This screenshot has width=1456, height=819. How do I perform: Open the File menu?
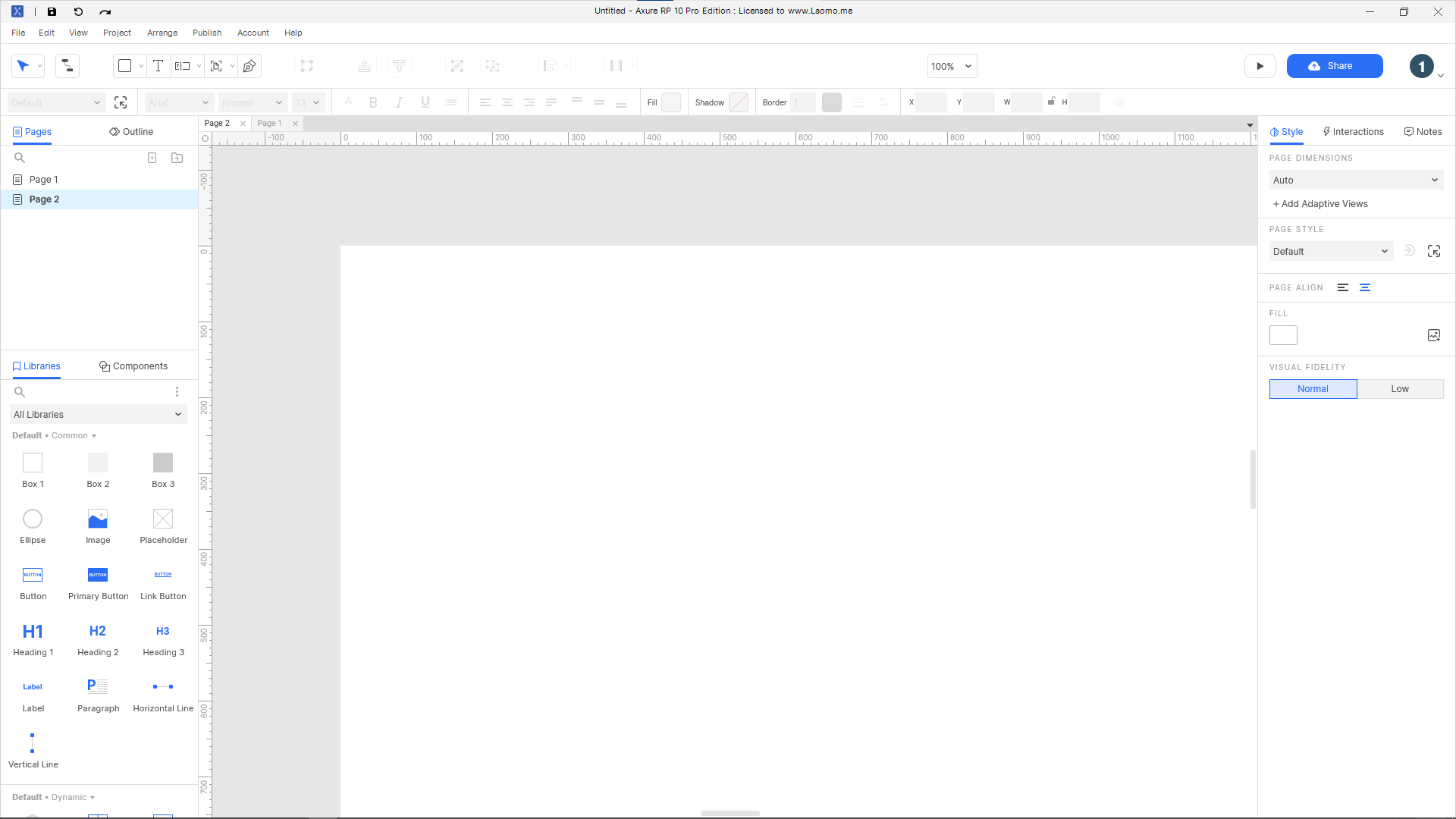coord(18,33)
